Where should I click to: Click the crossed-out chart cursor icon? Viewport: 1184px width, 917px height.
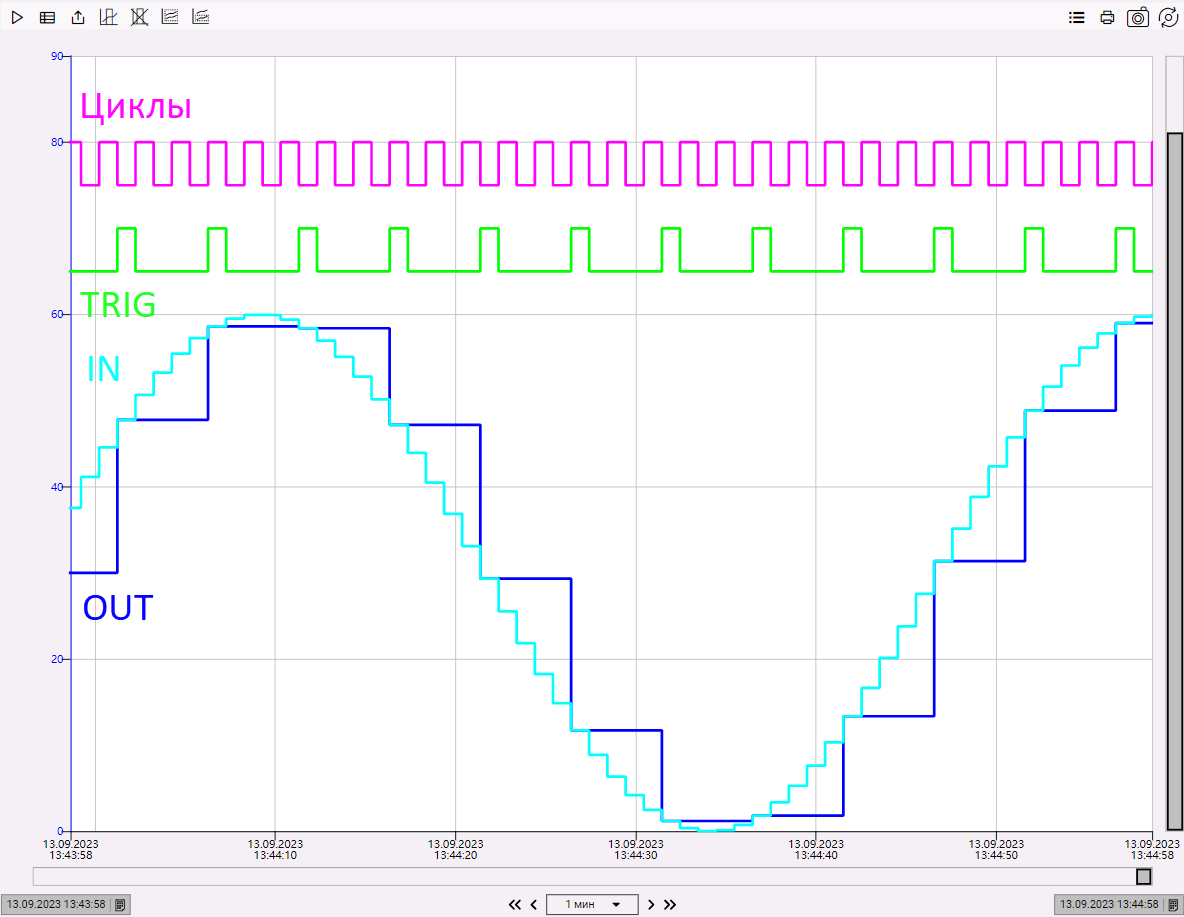point(139,17)
